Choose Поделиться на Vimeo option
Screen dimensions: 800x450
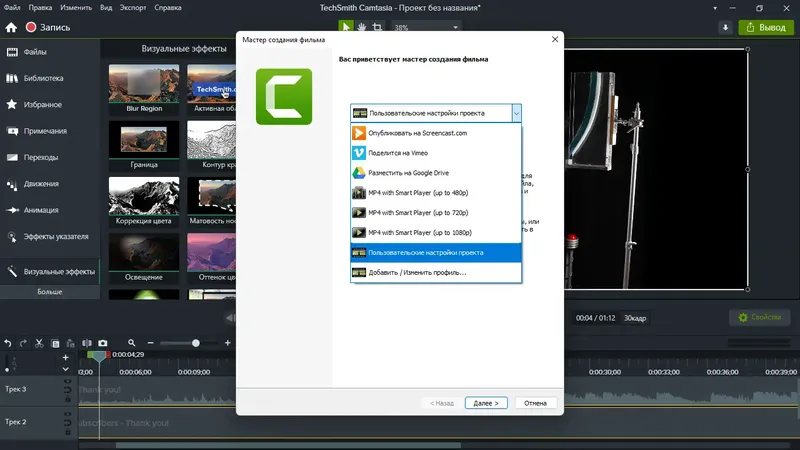click(x=436, y=153)
